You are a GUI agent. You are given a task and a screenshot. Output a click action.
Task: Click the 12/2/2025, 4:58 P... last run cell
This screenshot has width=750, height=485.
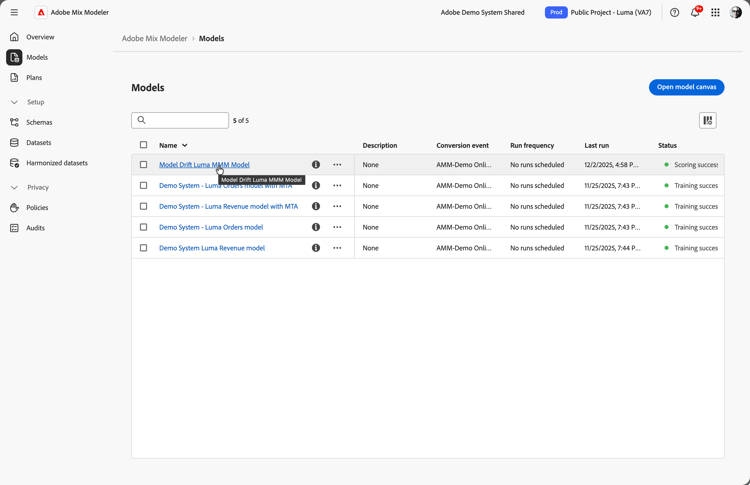(611, 165)
